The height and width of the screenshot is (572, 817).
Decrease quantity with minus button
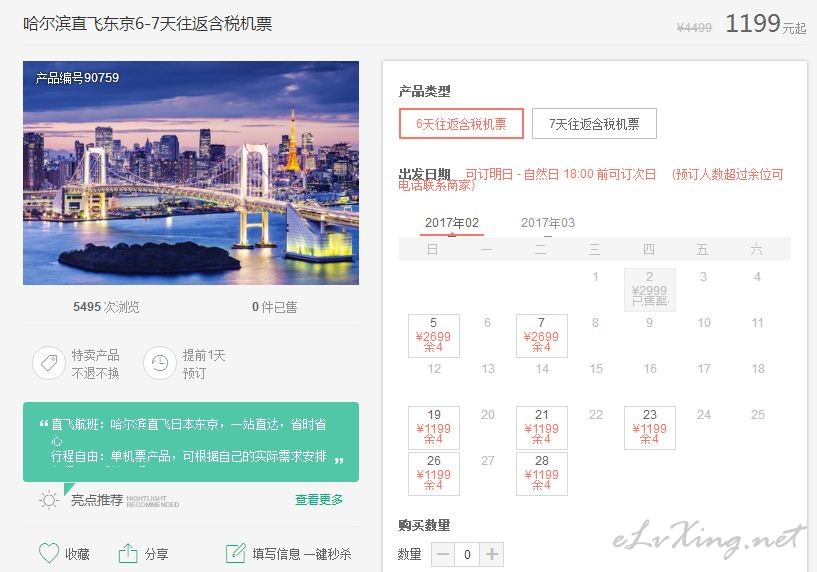(443, 554)
